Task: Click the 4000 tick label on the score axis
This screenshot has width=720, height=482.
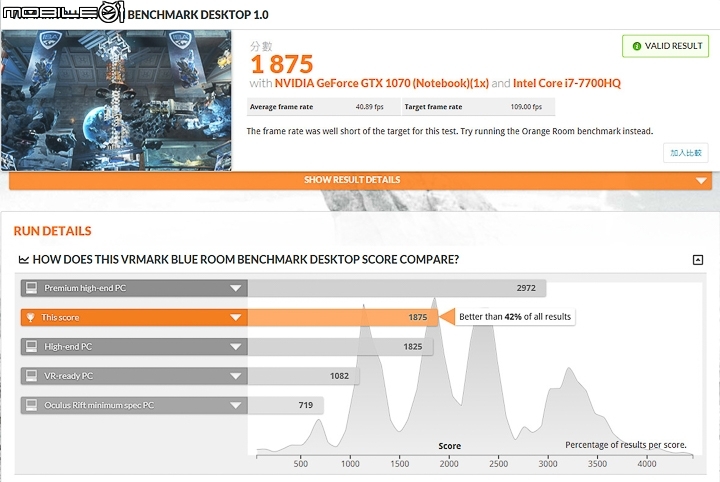Action: tap(647, 464)
